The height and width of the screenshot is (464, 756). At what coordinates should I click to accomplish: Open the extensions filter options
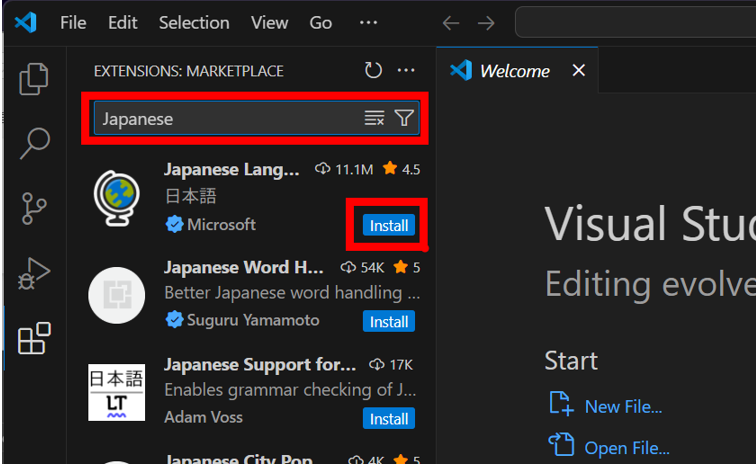[x=404, y=118]
